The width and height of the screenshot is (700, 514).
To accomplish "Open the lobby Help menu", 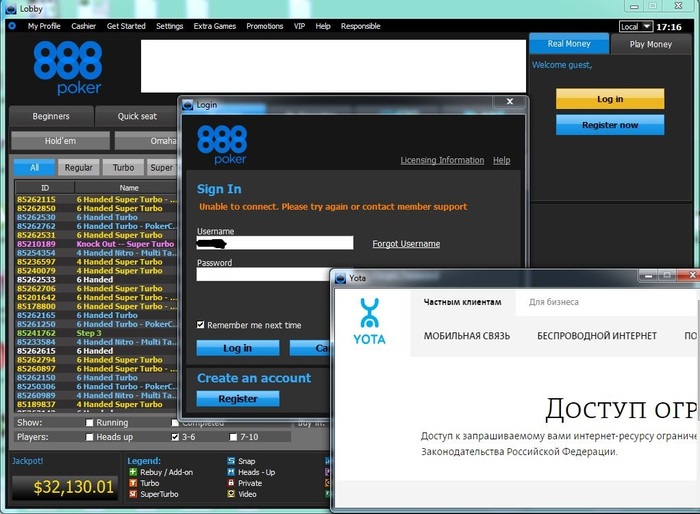I will [323, 26].
